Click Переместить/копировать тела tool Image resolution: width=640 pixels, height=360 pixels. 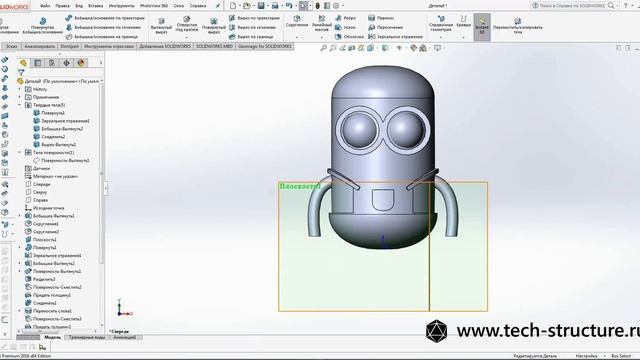pyautogui.click(x=518, y=25)
